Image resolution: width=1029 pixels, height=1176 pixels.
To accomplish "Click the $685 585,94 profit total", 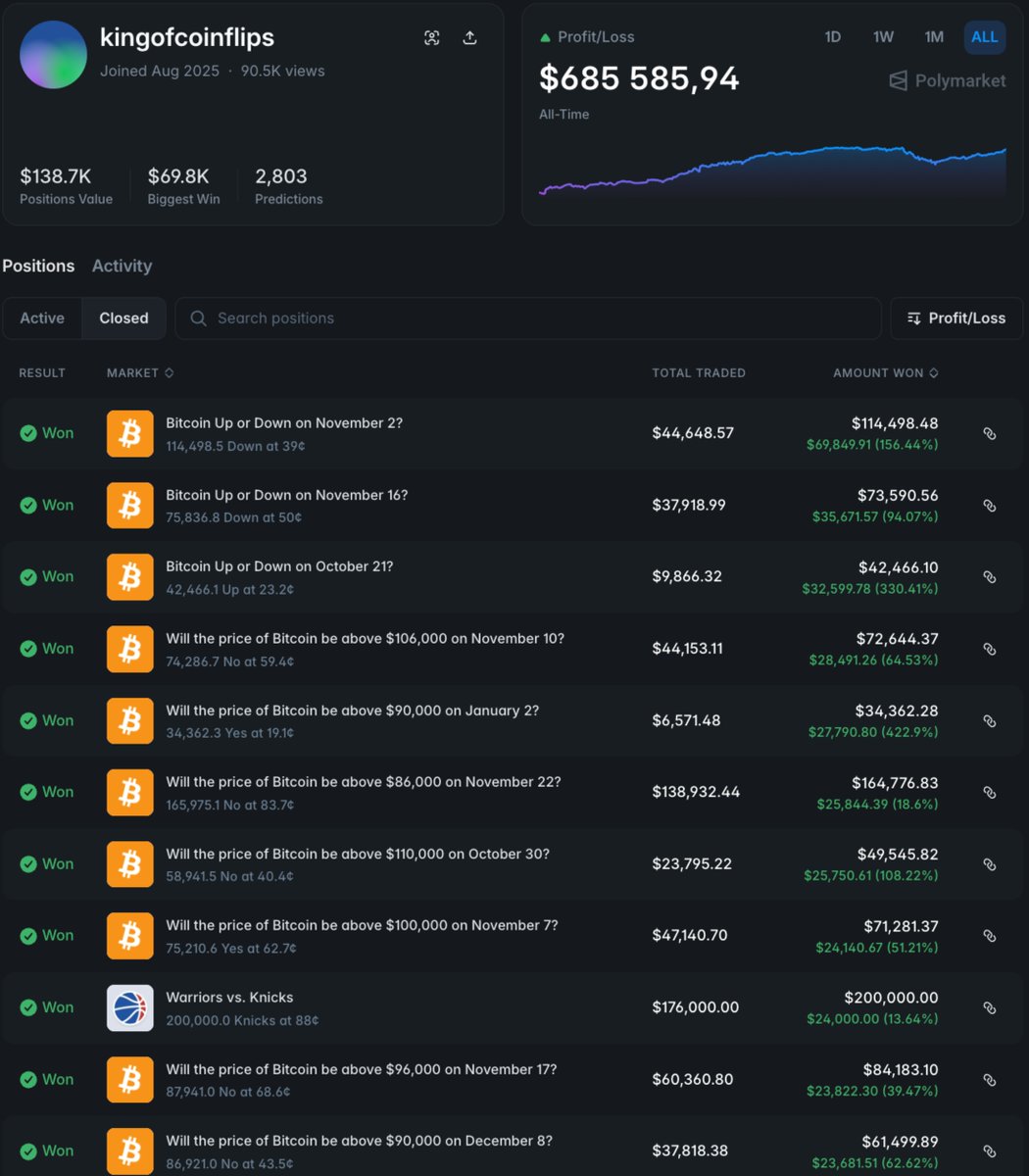I will click(x=639, y=78).
